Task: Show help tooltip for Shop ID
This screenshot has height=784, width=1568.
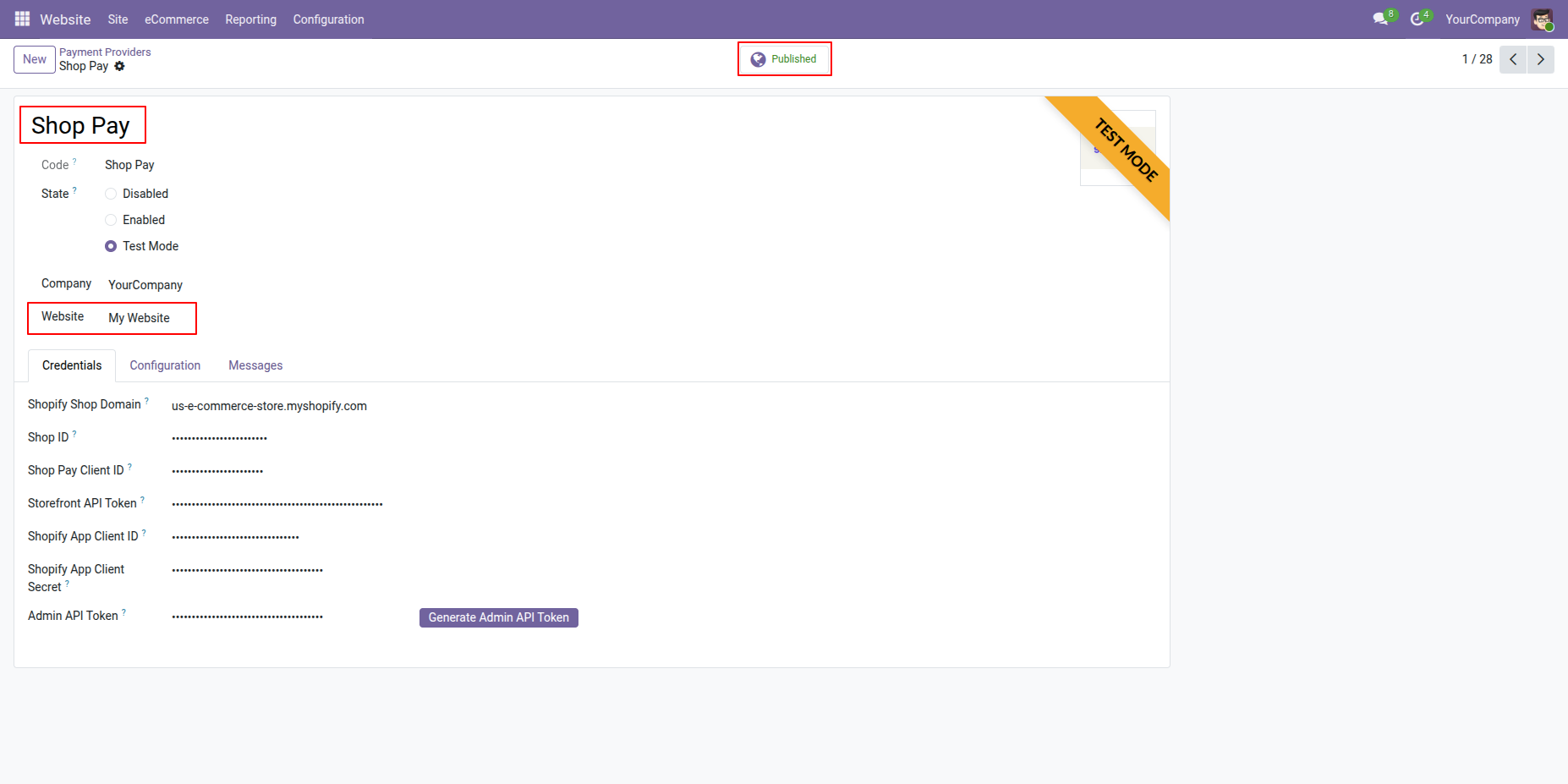Action: pos(74,434)
